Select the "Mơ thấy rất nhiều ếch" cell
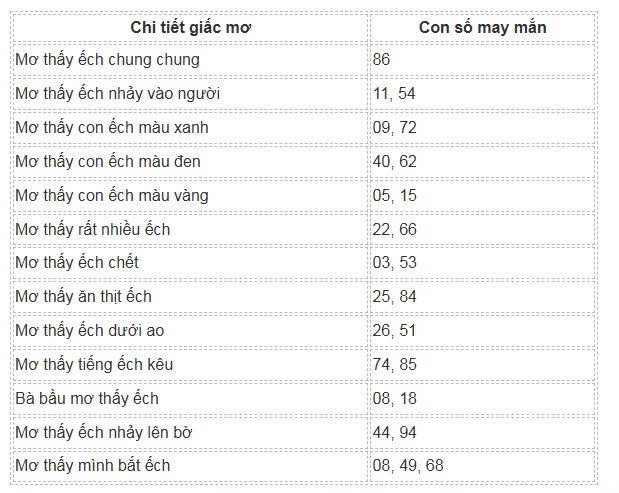 (93, 230)
